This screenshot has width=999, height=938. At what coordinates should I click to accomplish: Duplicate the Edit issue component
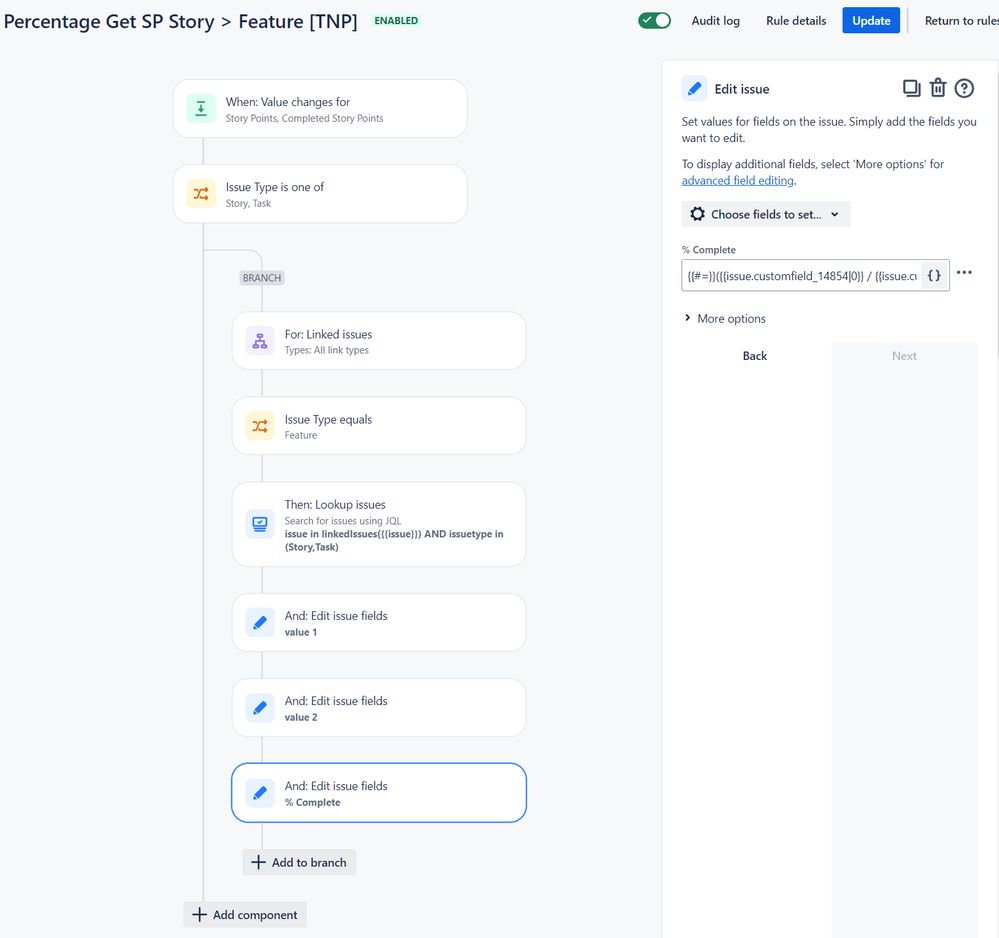click(912, 88)
